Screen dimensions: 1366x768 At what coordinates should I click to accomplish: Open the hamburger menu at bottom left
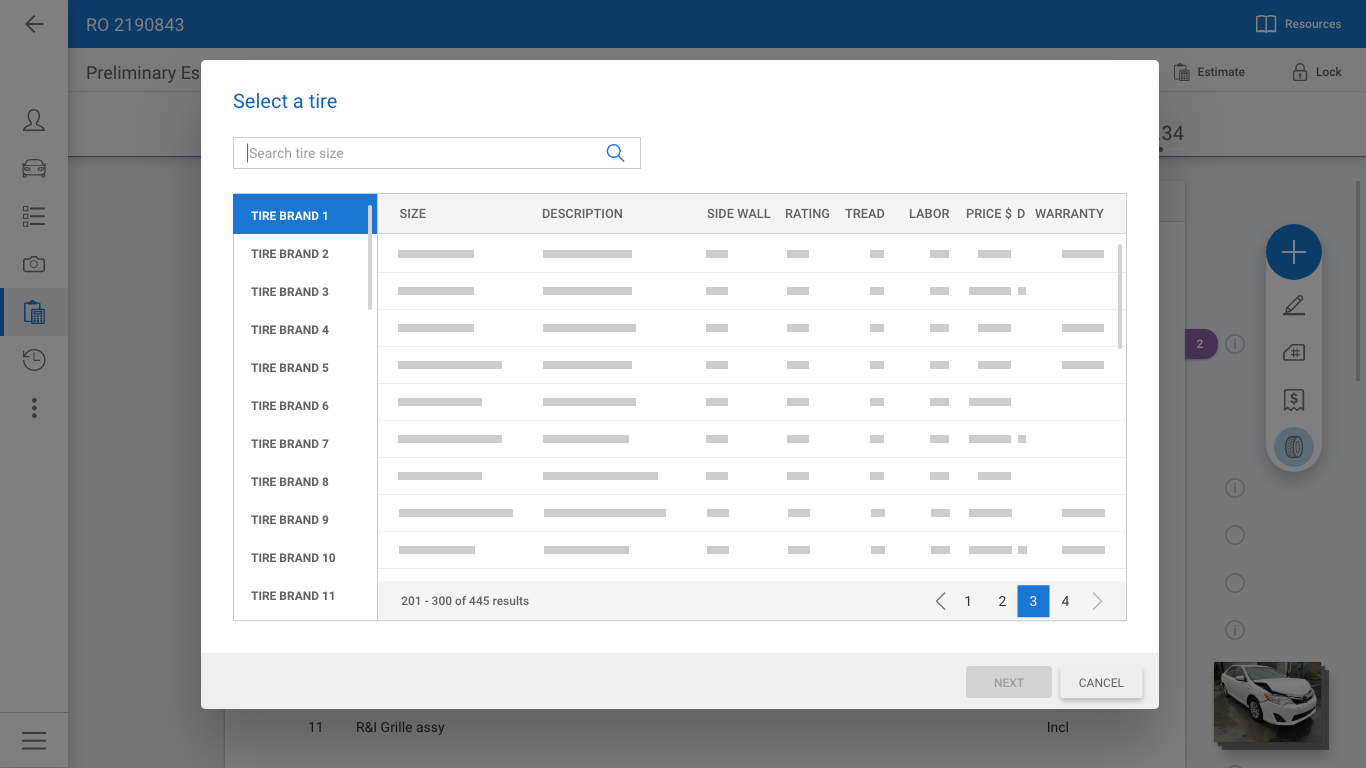[x=34, y=740]
